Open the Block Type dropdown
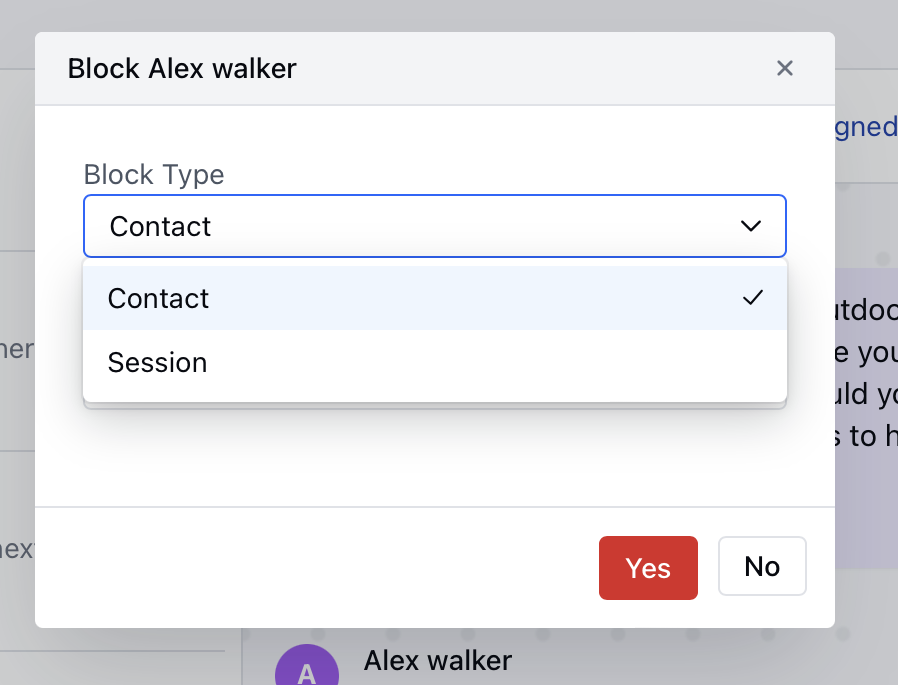Viewport: 898px width, 685px height. 435,226
